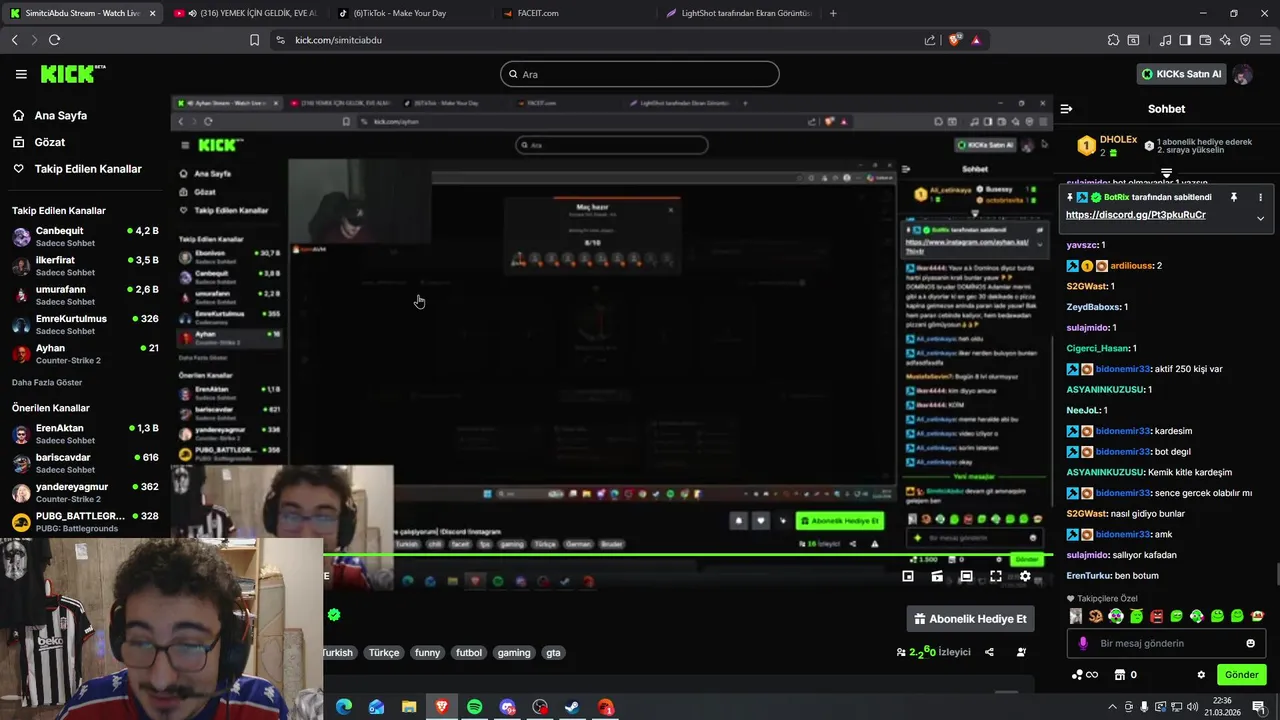
Task: Open recommended channel yandereyagmur
Action: [84, 492]
